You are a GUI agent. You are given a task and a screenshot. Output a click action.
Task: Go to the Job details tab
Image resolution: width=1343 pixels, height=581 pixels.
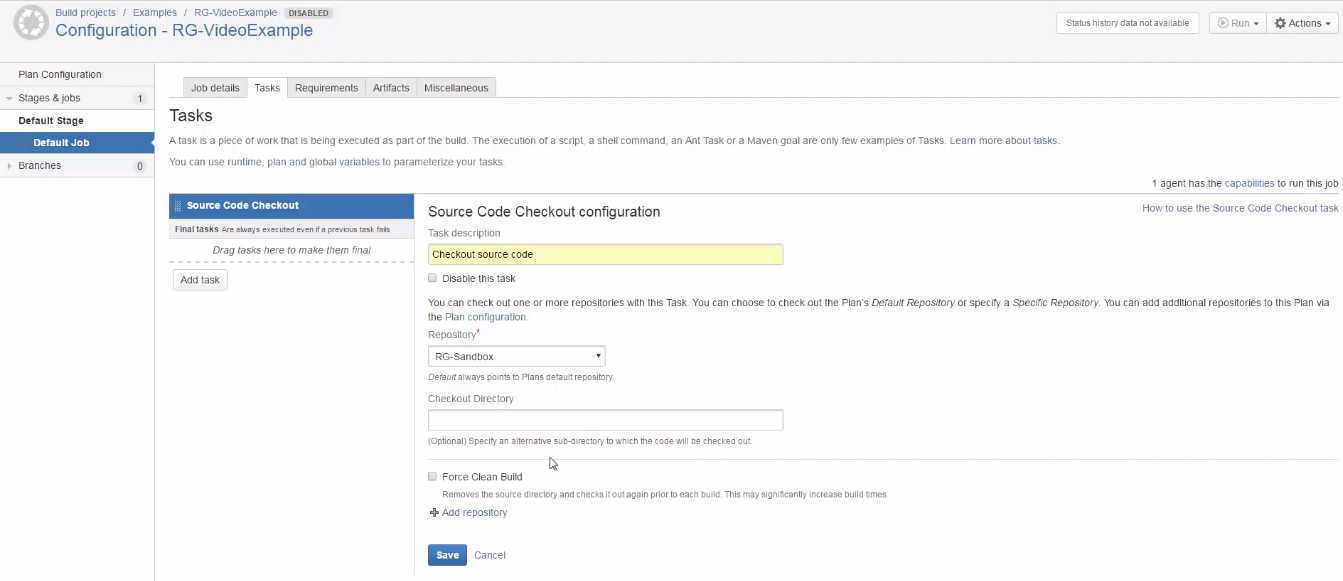(215, 88)
